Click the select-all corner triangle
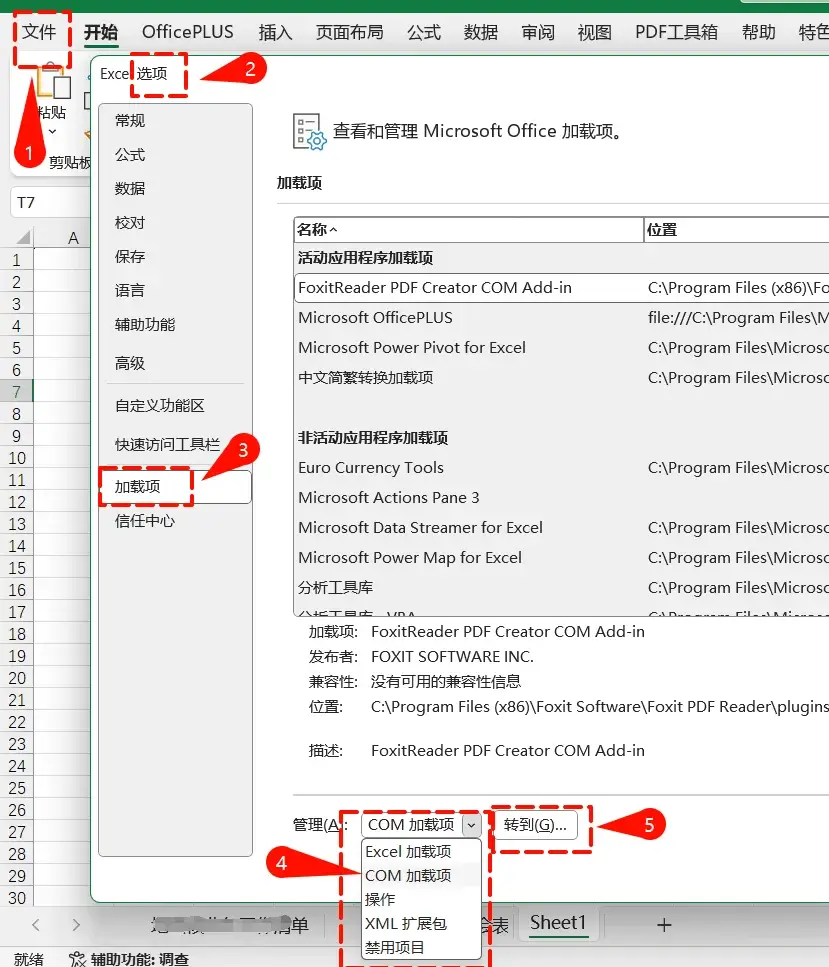Screen dimensions: 829x967 pyautogui.click(x=23, y=237)
